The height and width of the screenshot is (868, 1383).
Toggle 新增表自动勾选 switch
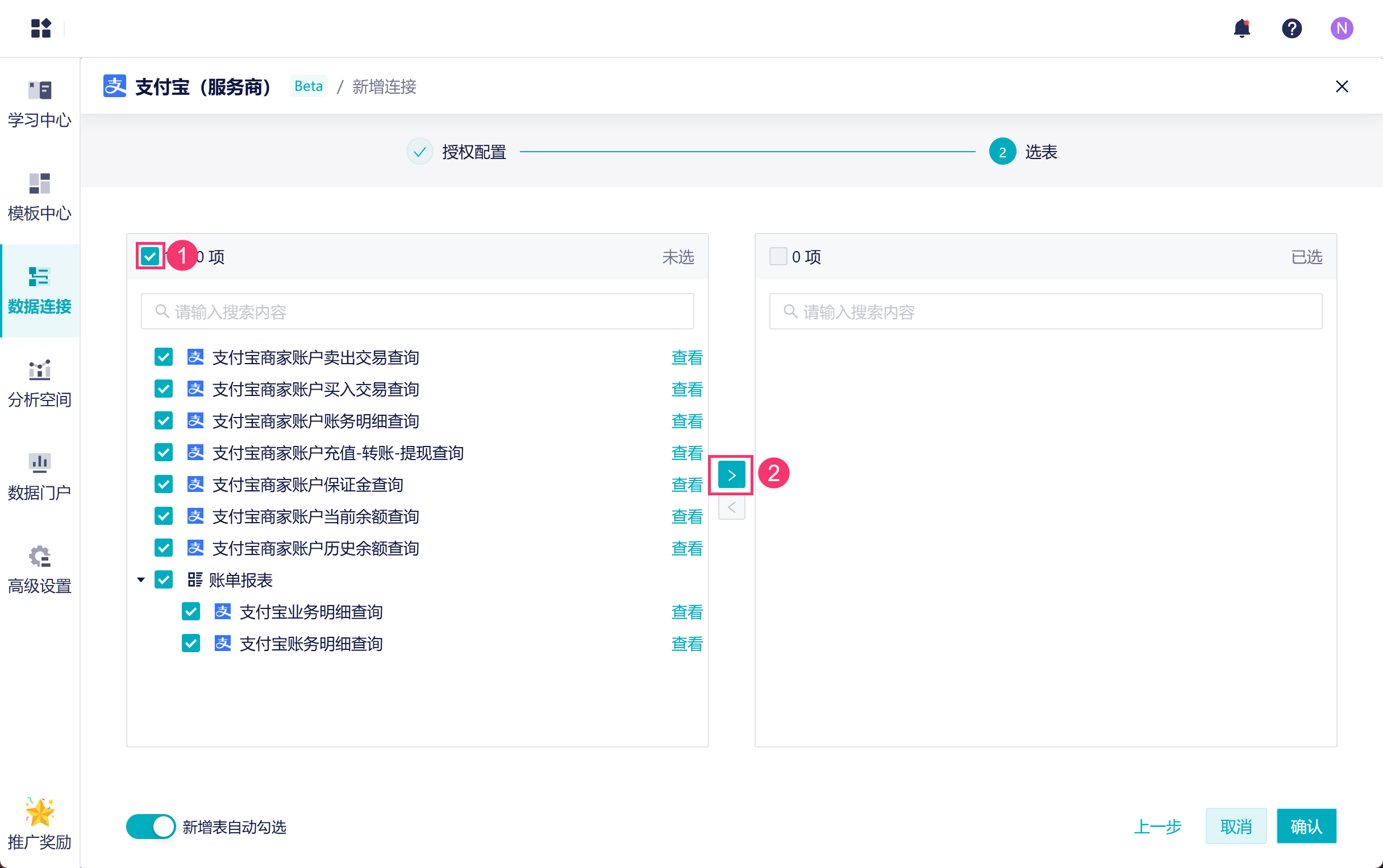(x=151, y=827)
